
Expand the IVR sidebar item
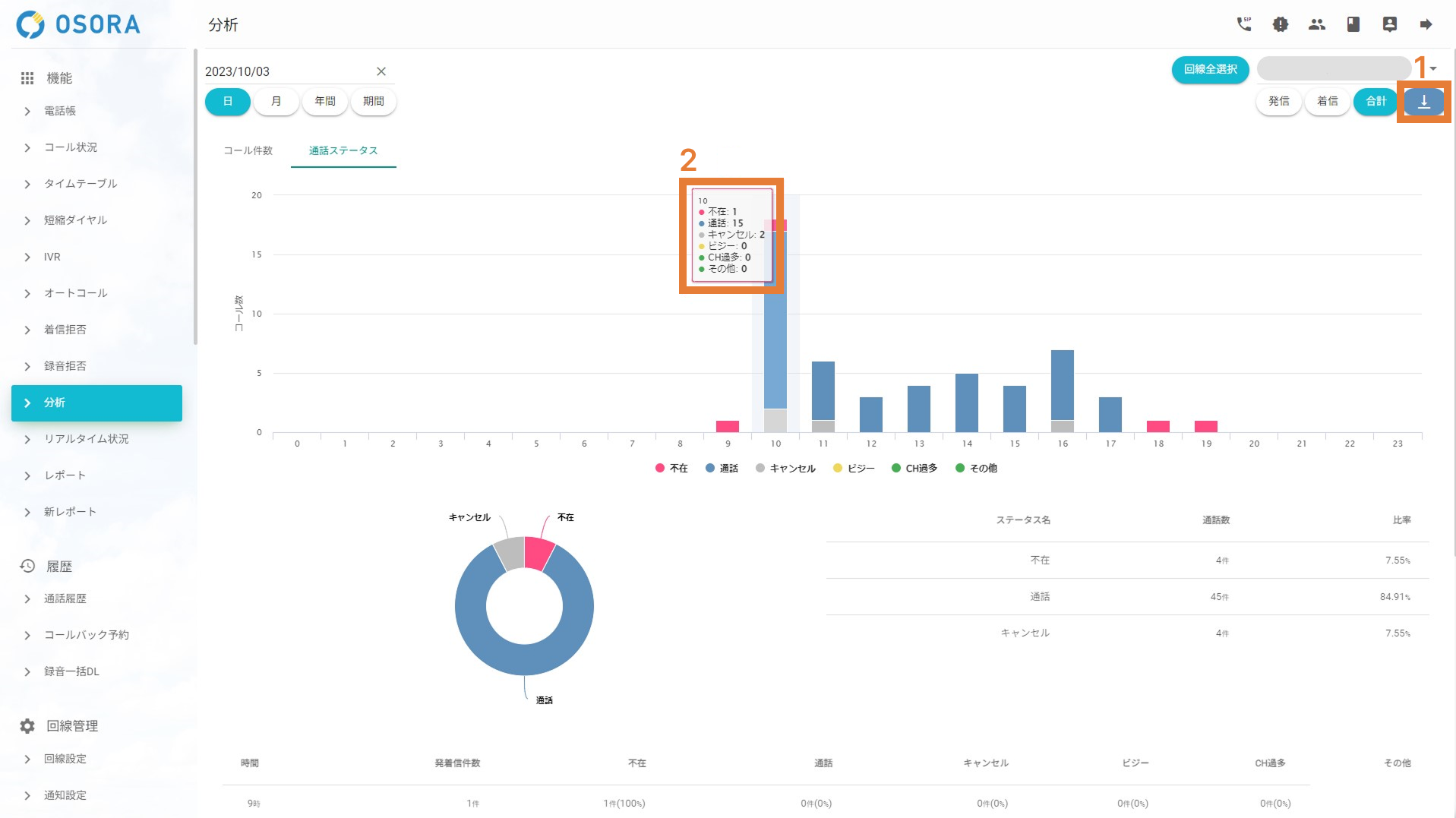tap(52, 257)
